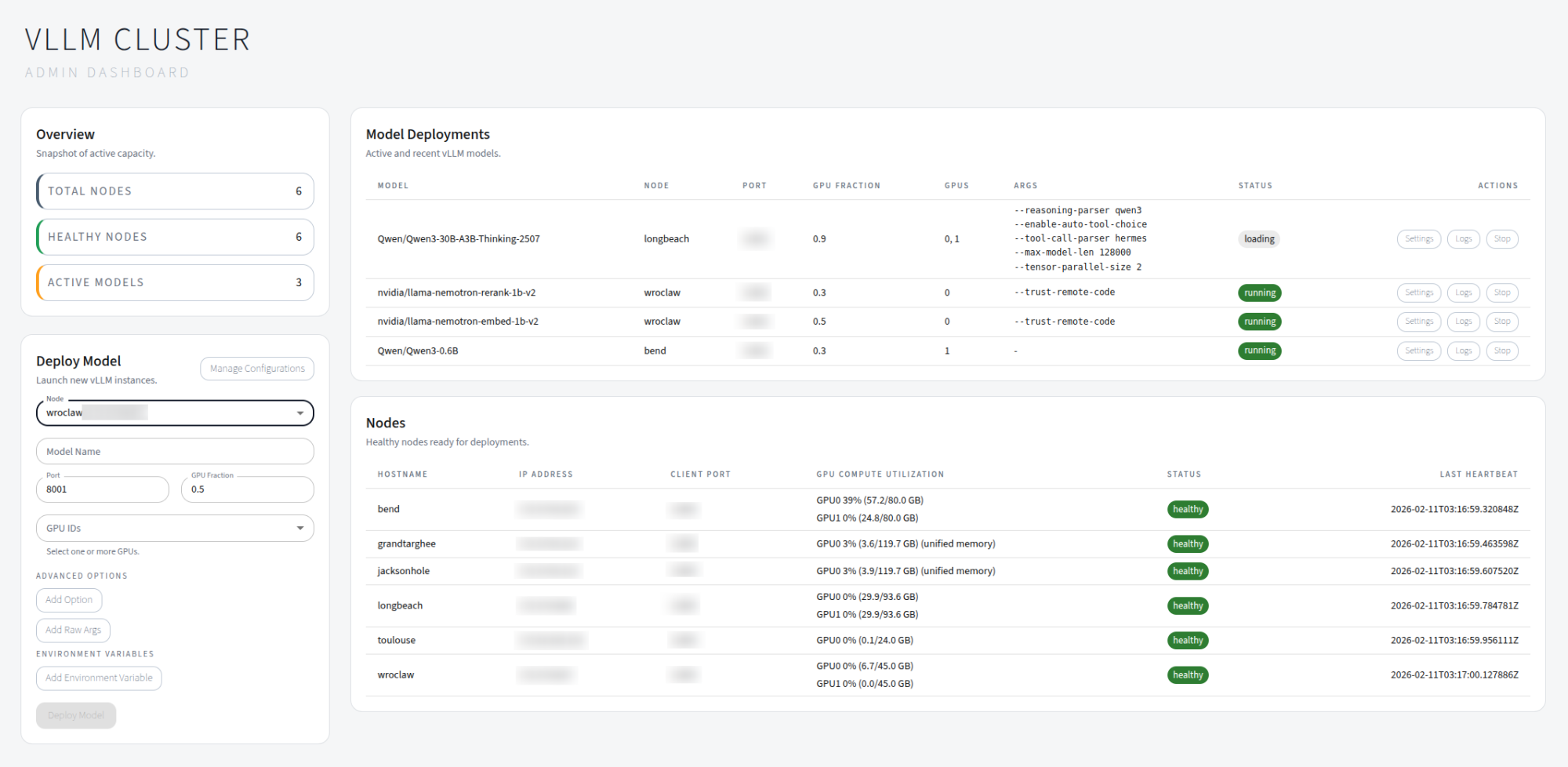Stop the llama-nemotron-rerank-1b-v2 model

[1502, 293]
